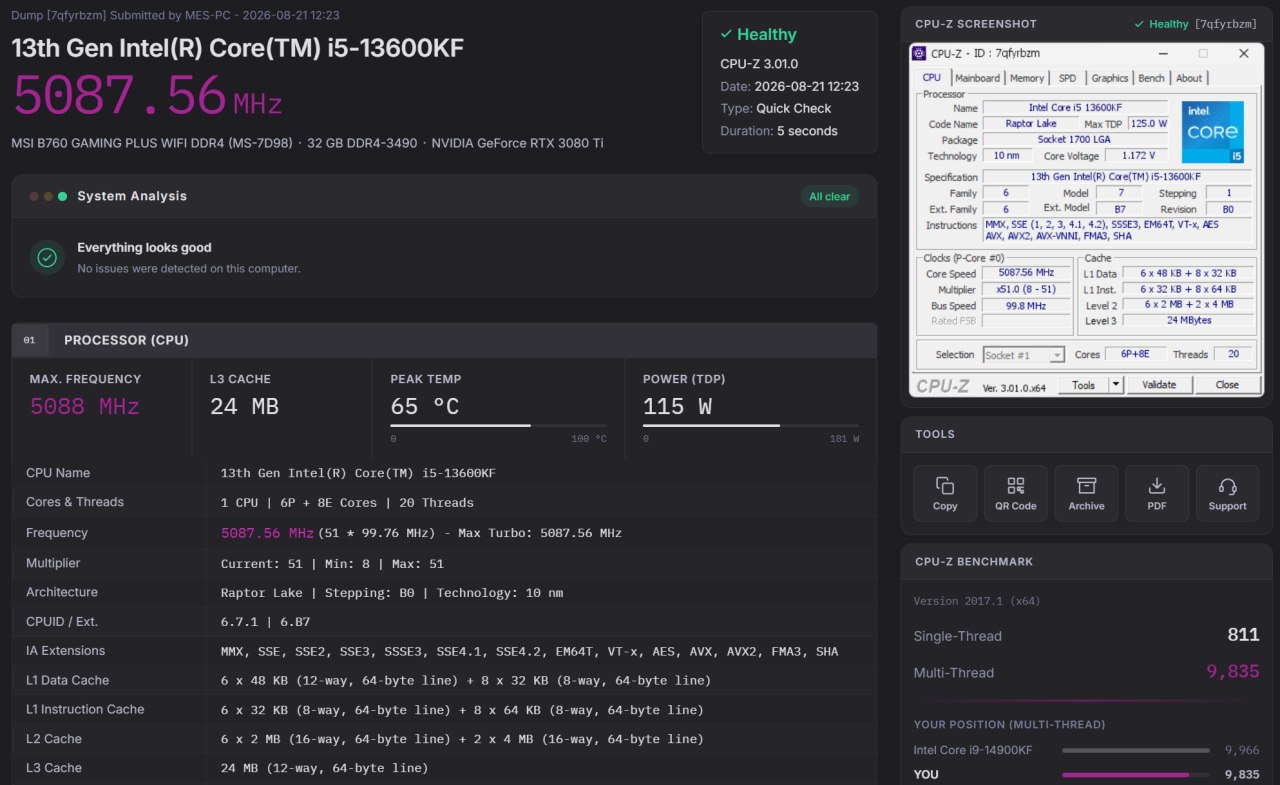Click the large 5087.56 MHz heading

[x=147, y=96]
